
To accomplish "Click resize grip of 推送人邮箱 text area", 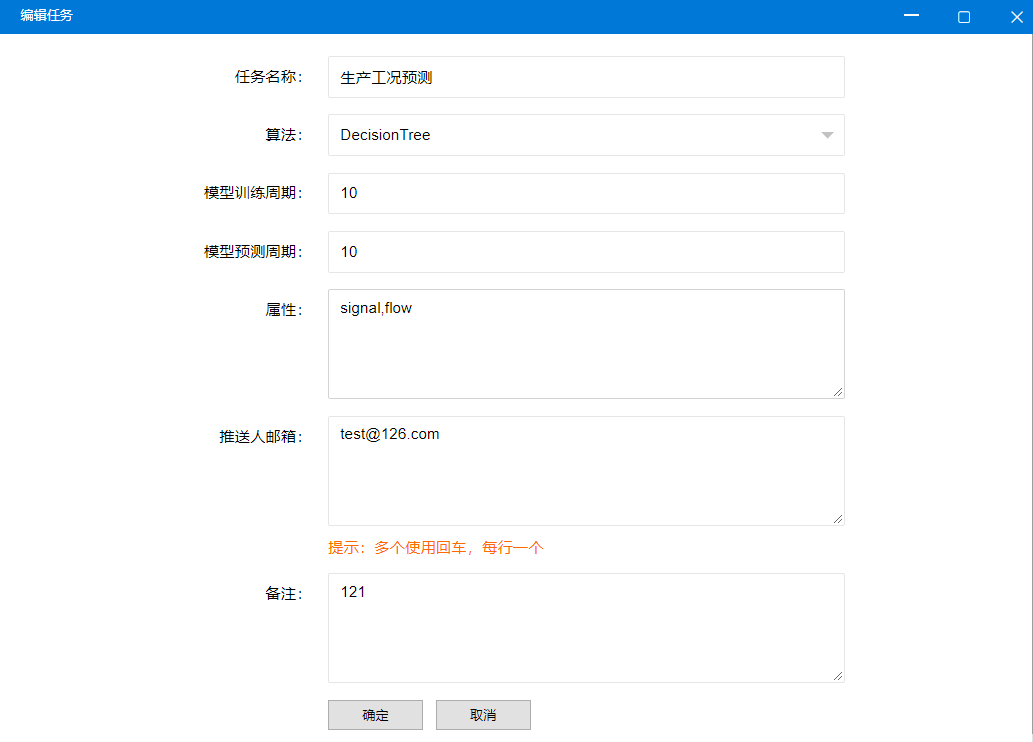I will [x=838, y=519].
